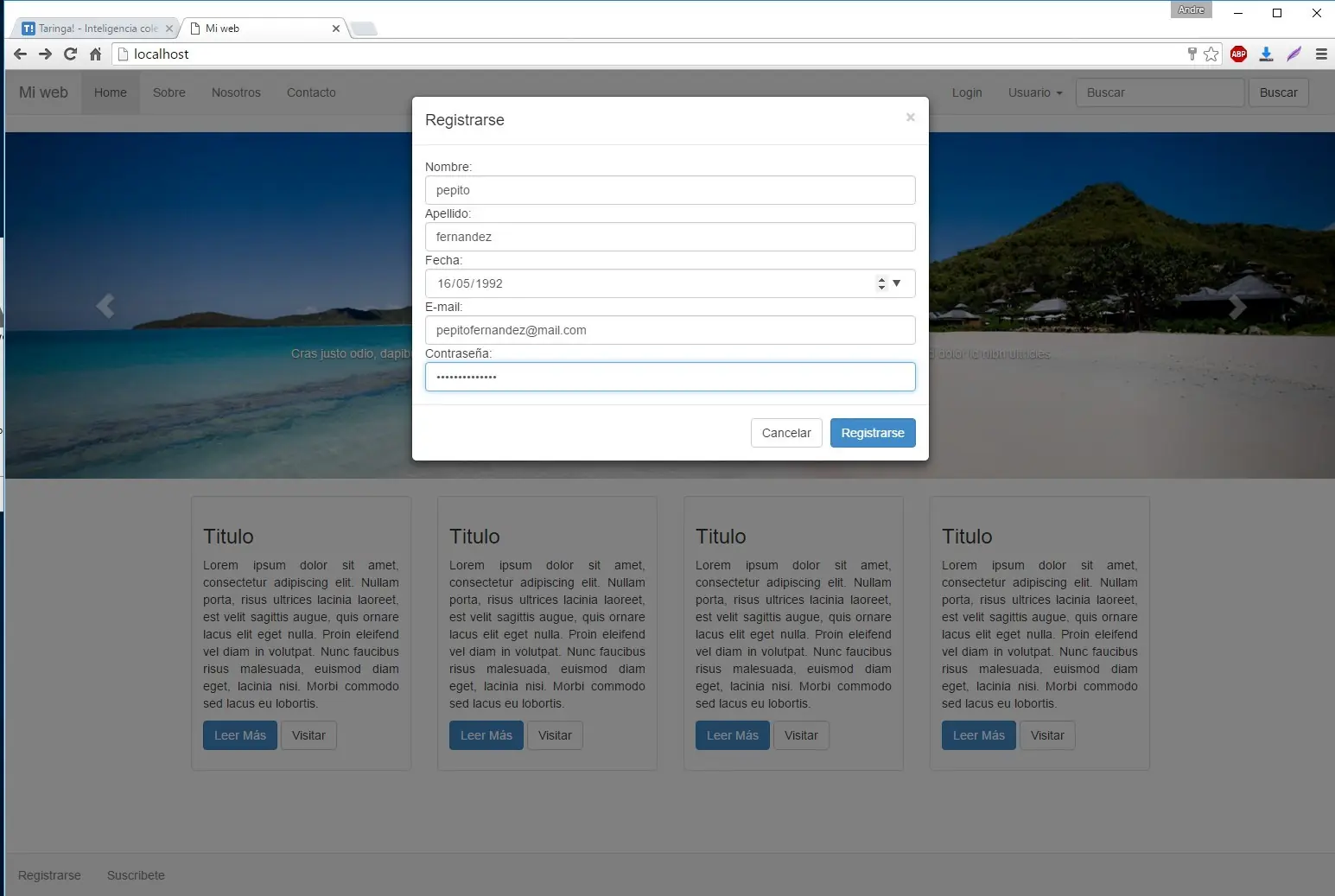Go forward using the browser forward arrow

coord(46,54)
